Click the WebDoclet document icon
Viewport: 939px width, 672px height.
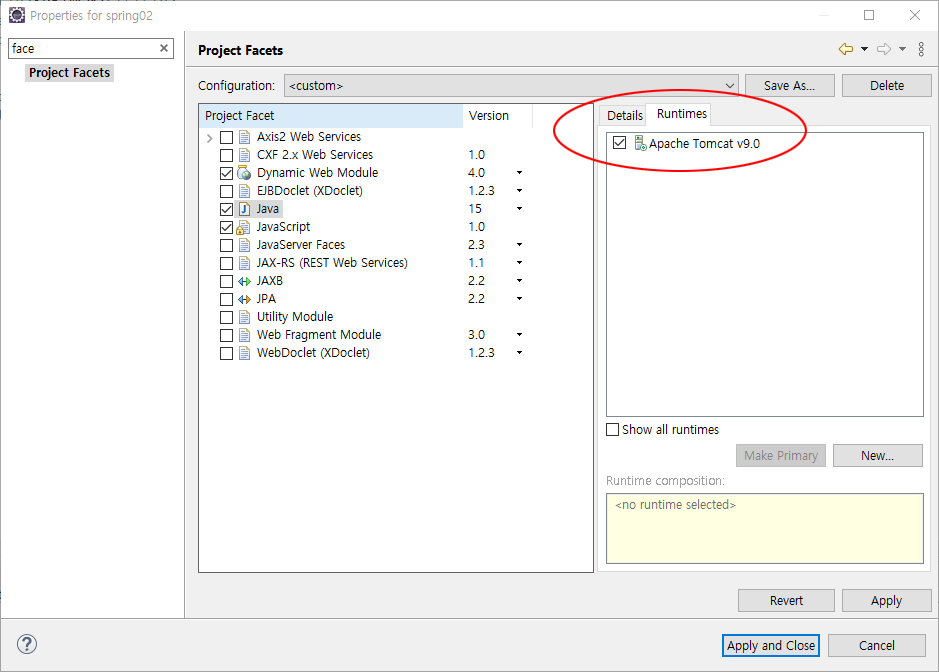(x=244, y=353)
